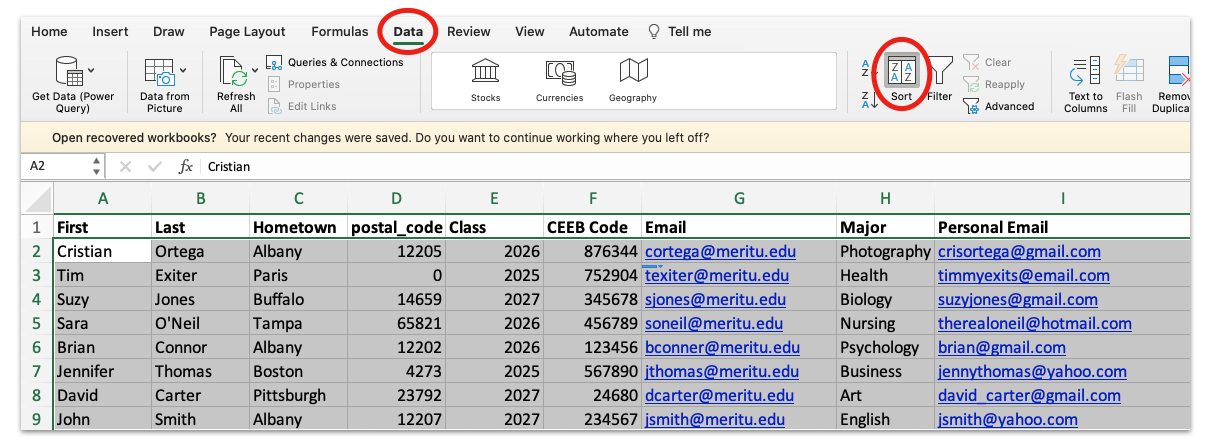Image resolution: width=1211 pixels, height=446 pixels.
Task: Switch to the Home tab
Action: (x=49, y=31)
